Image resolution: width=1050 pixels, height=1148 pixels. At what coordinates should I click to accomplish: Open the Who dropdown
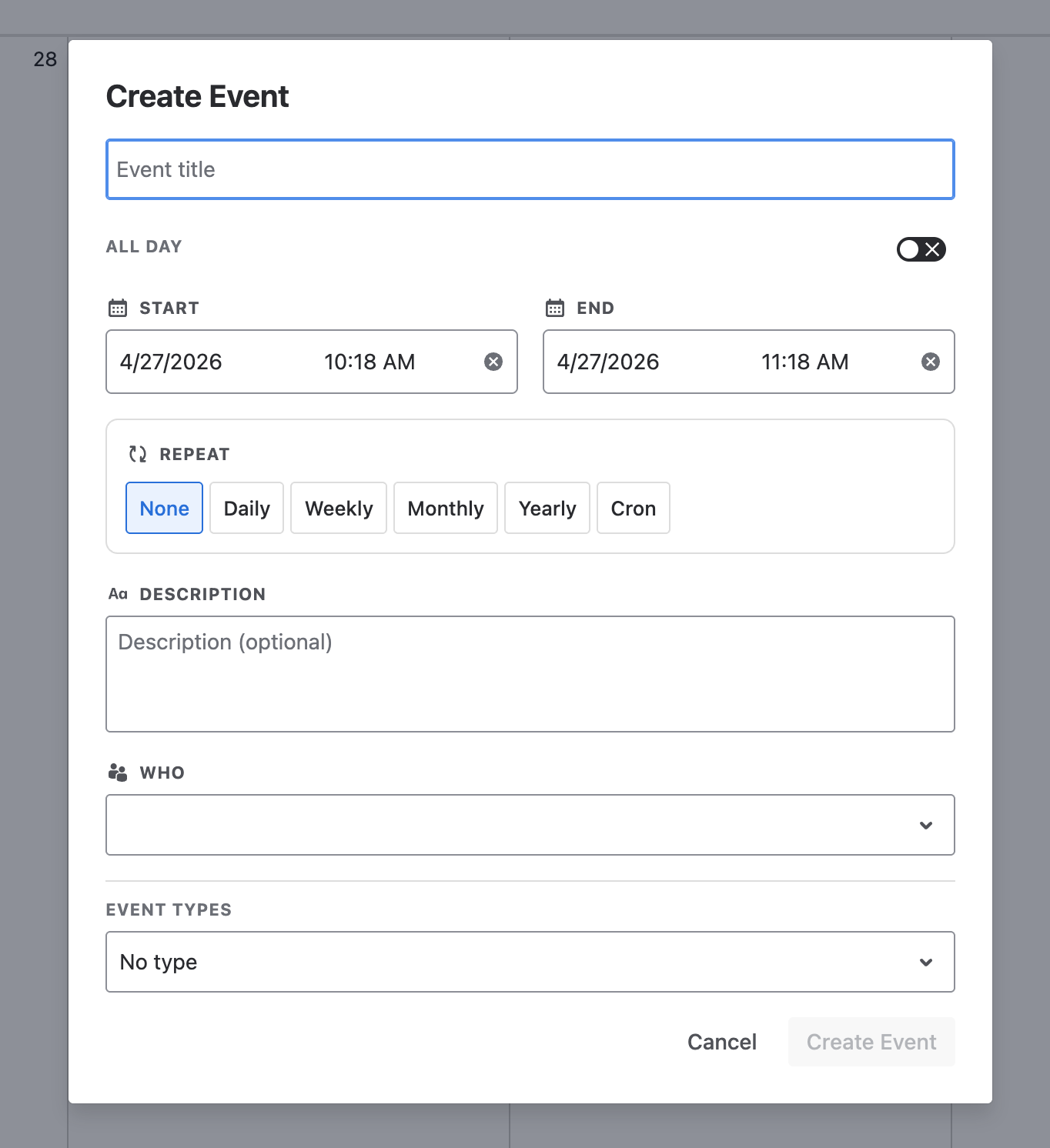(x=530, y=825)
